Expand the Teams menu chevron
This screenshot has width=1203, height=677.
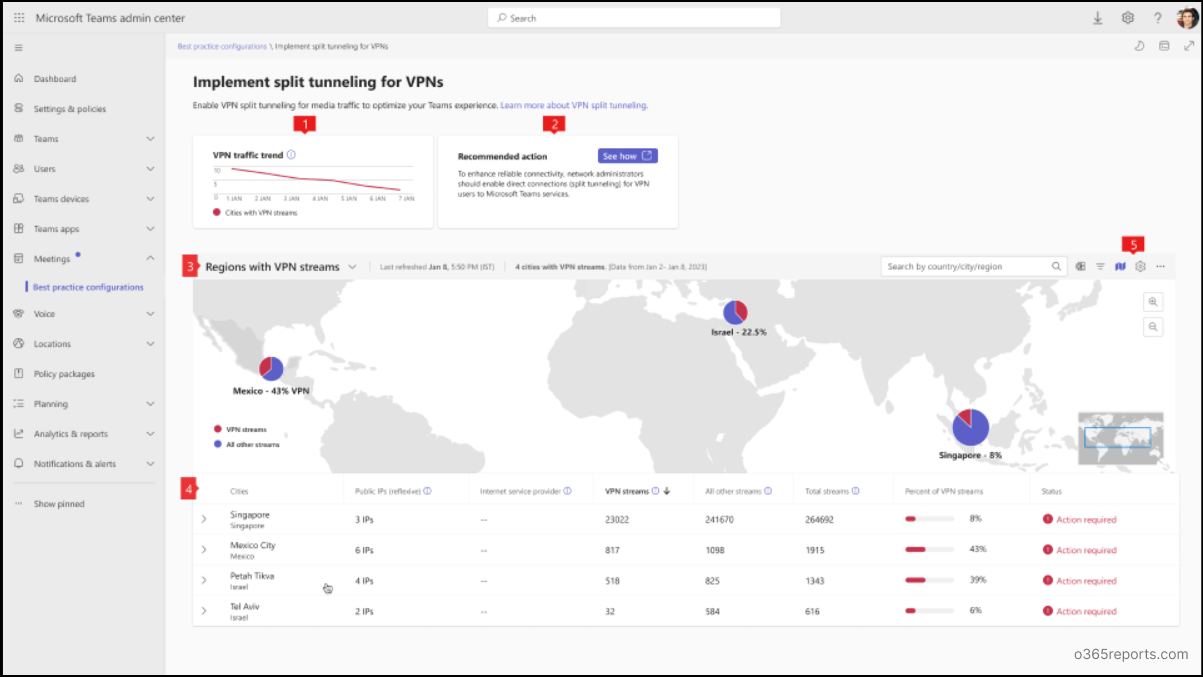pyautogui.click(x=150, y=139)
